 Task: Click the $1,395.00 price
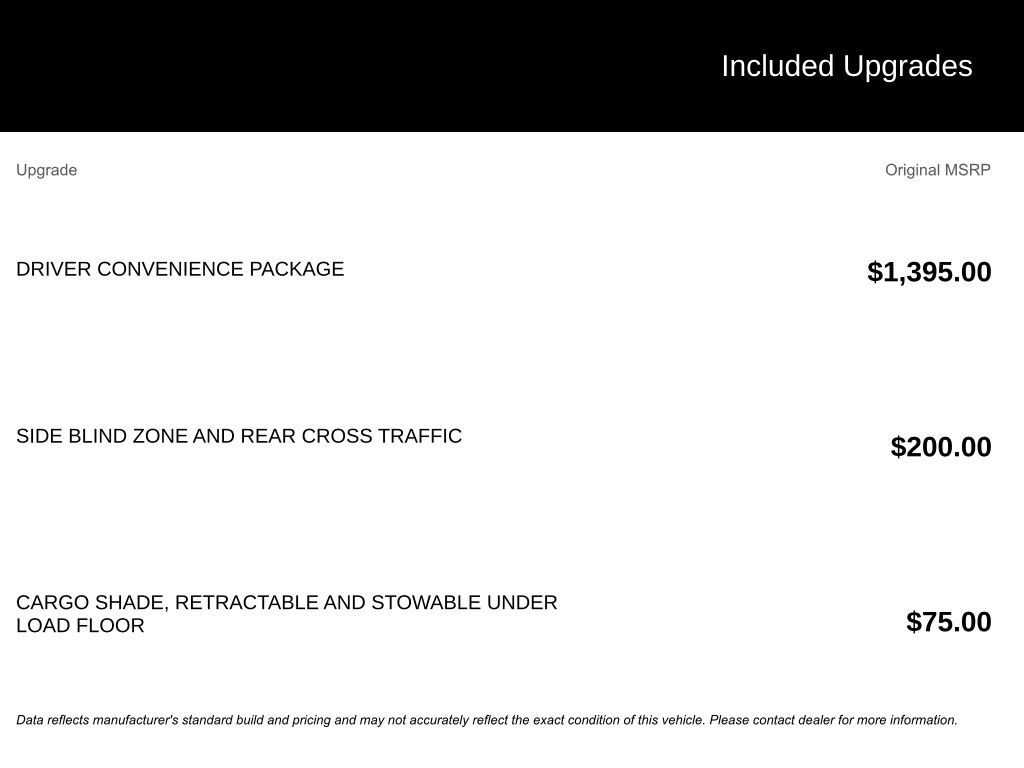[929, 272]
